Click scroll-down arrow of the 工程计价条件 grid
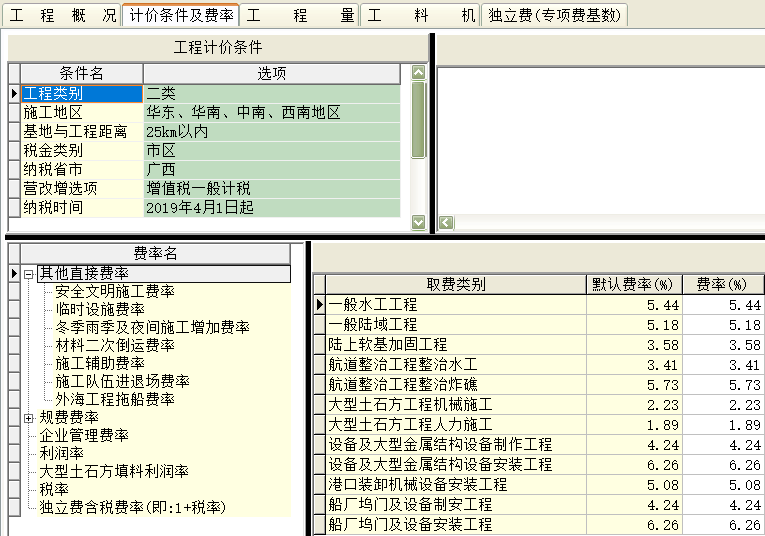Screen dimensions: 765x536 click(x=418, y=223)
